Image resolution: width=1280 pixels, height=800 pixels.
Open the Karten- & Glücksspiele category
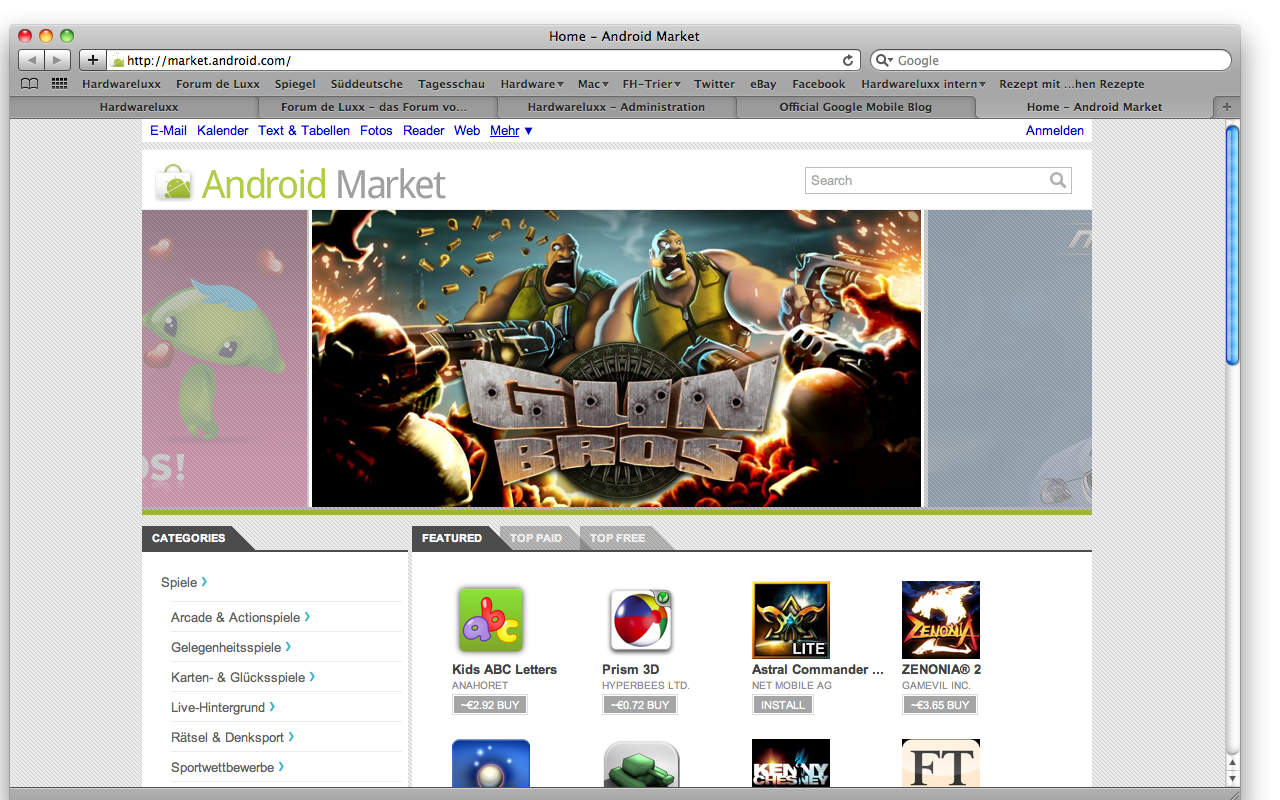coord(243,677)
